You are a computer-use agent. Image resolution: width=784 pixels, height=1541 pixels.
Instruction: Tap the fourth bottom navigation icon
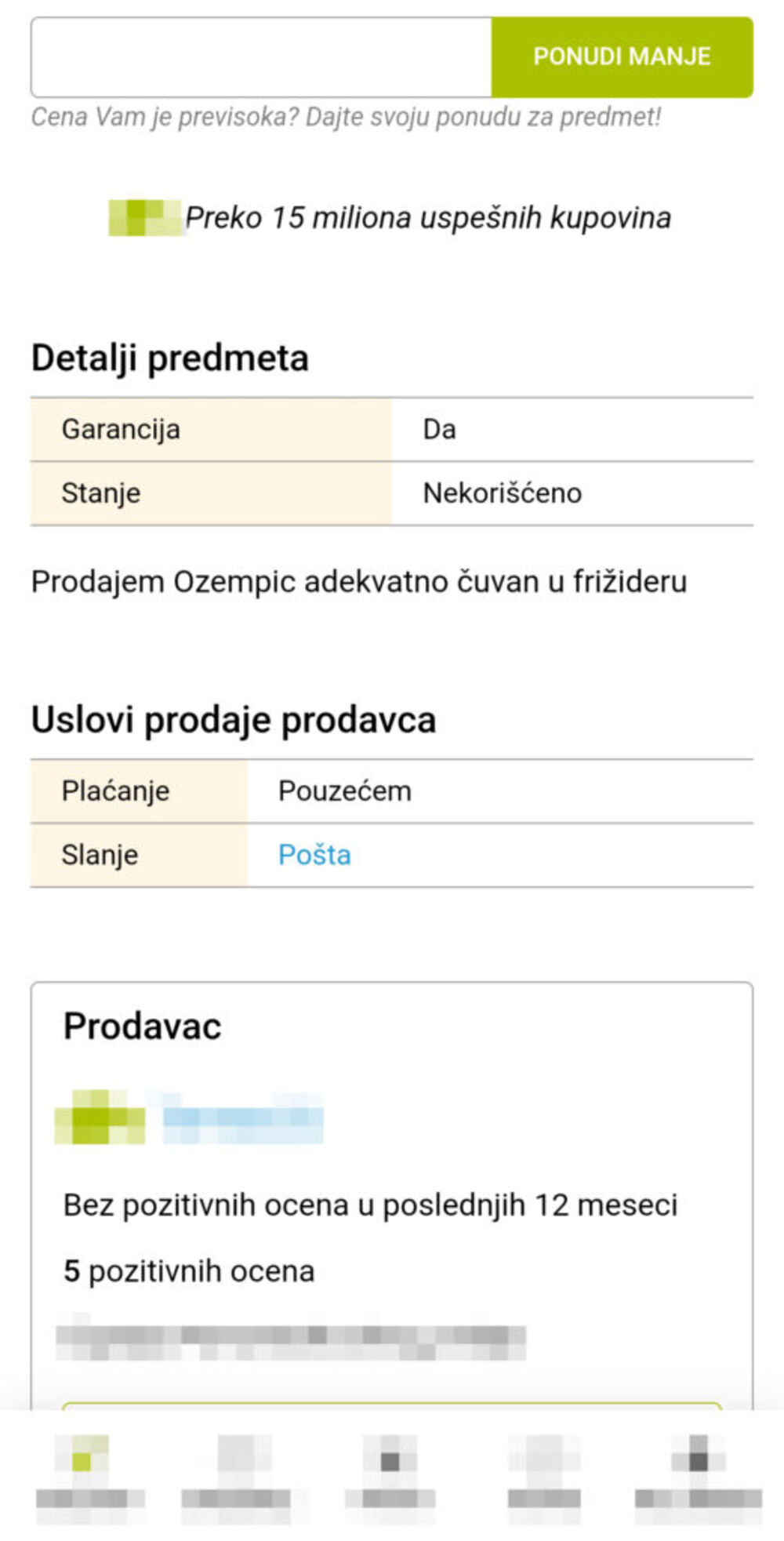coord(544,1465)
